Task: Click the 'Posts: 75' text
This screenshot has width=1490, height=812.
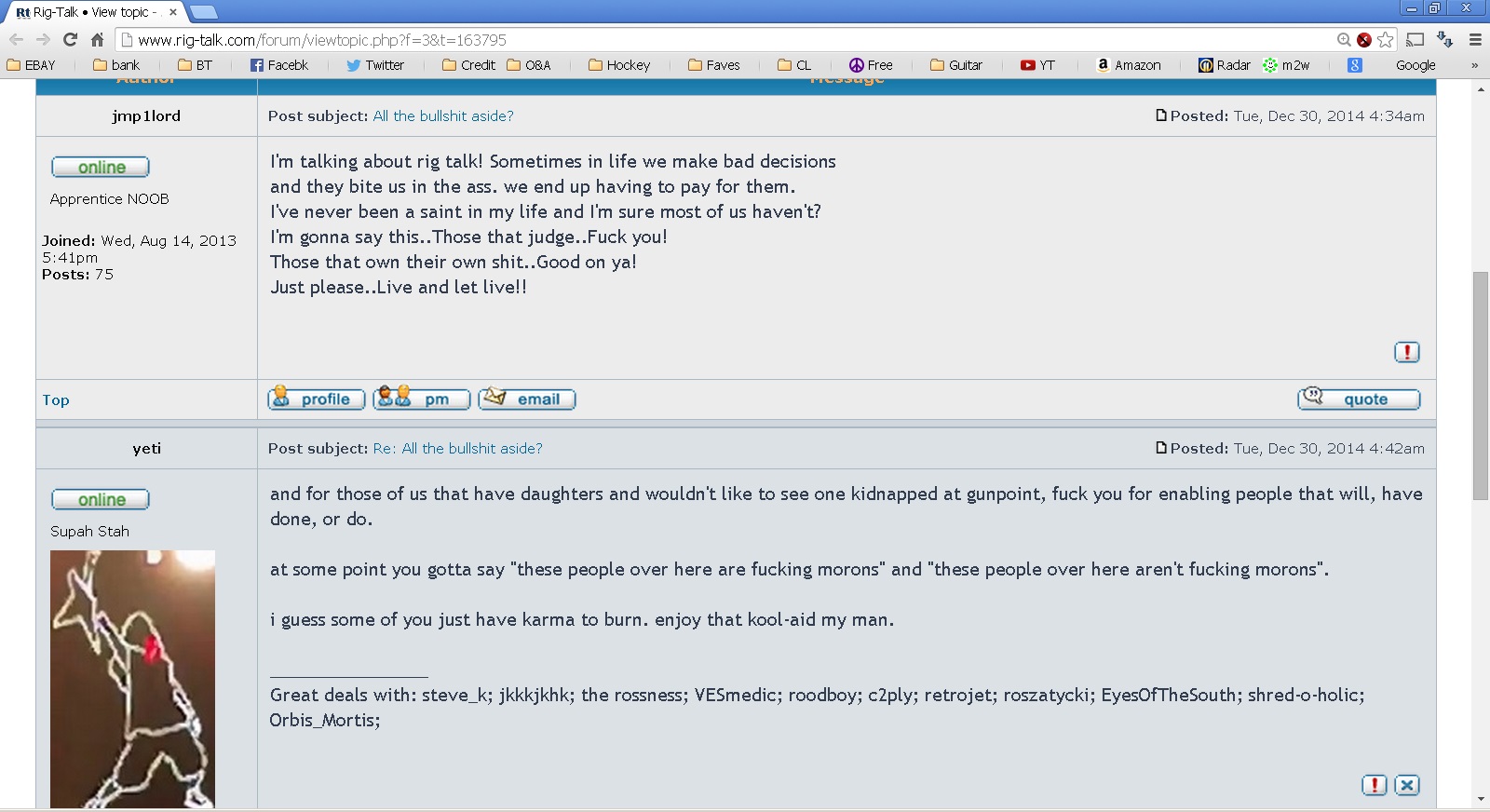Action: [77, 275]
